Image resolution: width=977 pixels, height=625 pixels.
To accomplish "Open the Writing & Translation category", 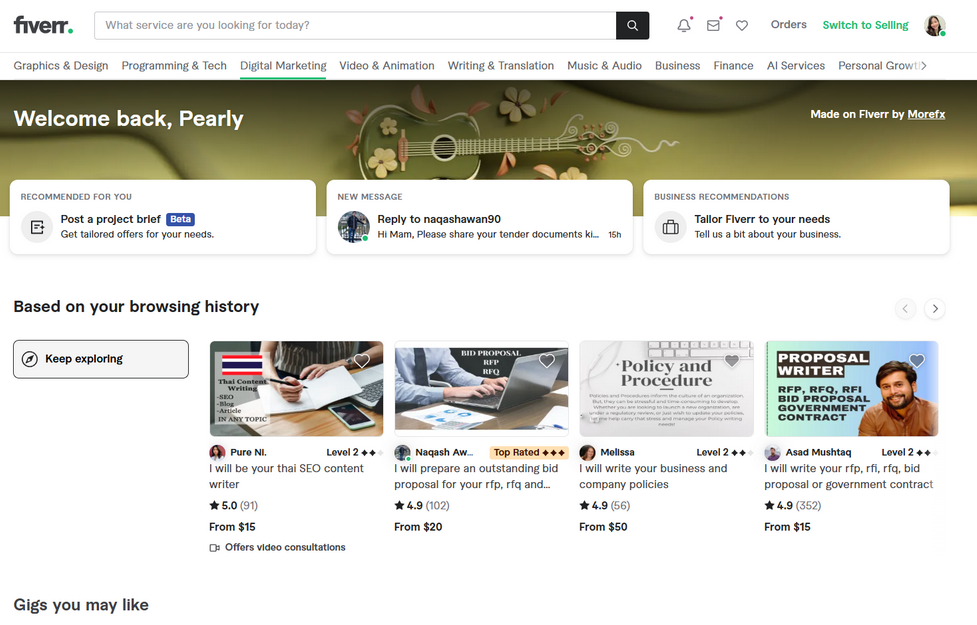I will pos(501,65).
